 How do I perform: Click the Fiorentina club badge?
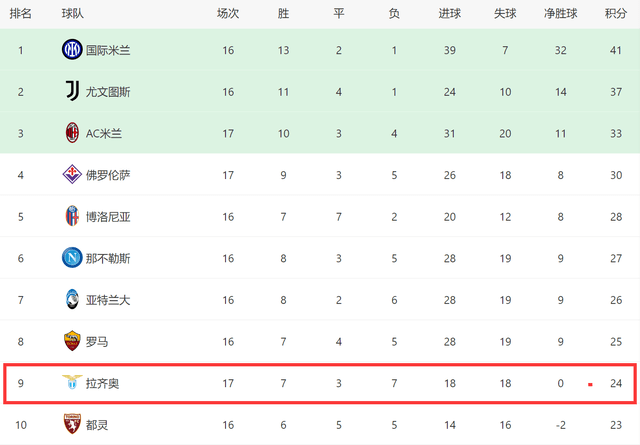coord(72,175)
